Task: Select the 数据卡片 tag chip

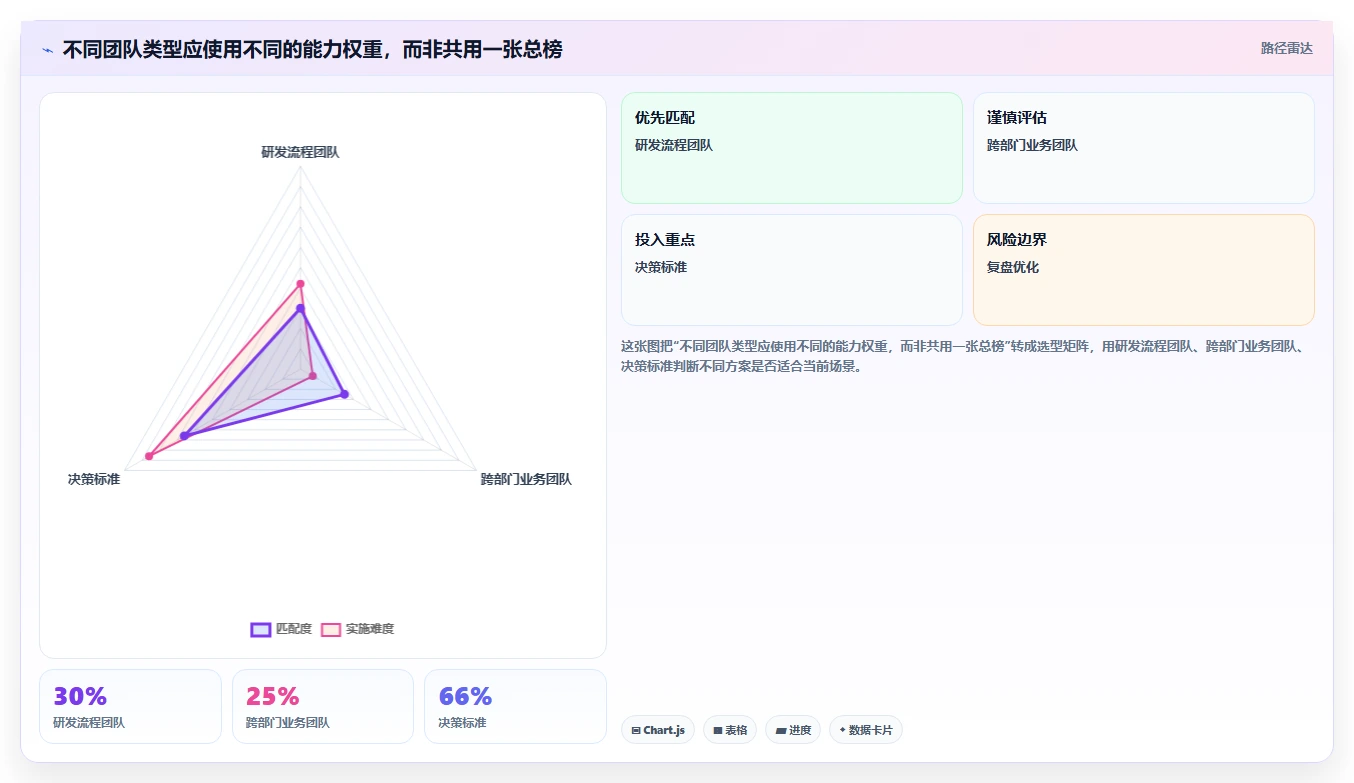Action: pos(866,730)
